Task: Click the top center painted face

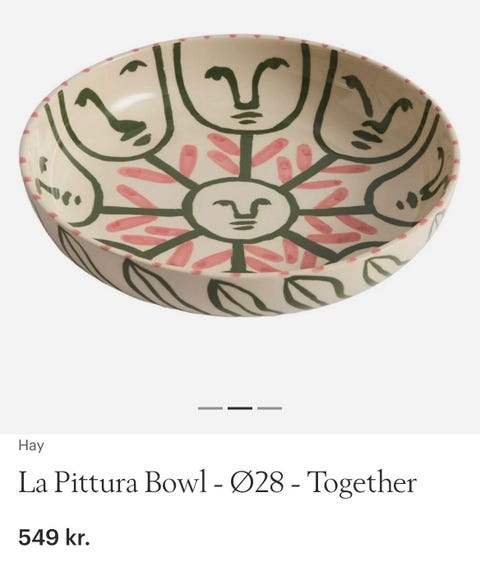Action: coord(246,90)
